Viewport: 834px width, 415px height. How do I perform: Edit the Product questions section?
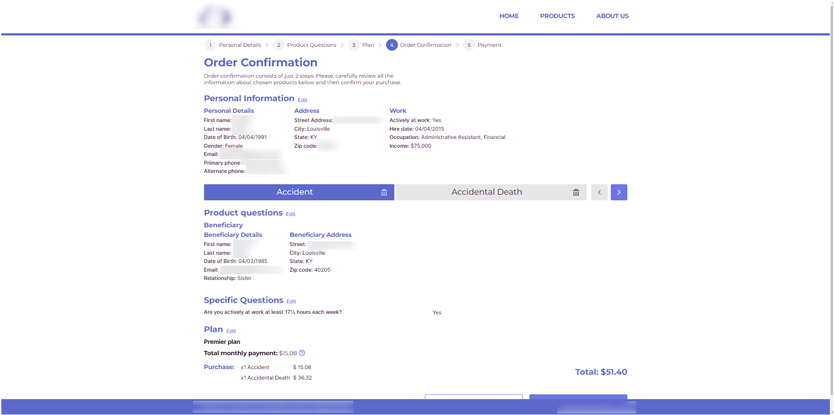point(291,214)
